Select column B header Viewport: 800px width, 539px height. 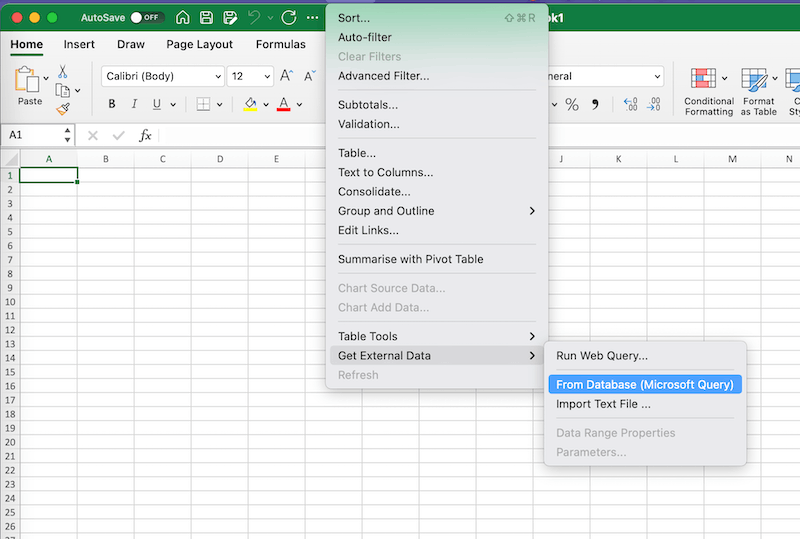tap(106, 159)
